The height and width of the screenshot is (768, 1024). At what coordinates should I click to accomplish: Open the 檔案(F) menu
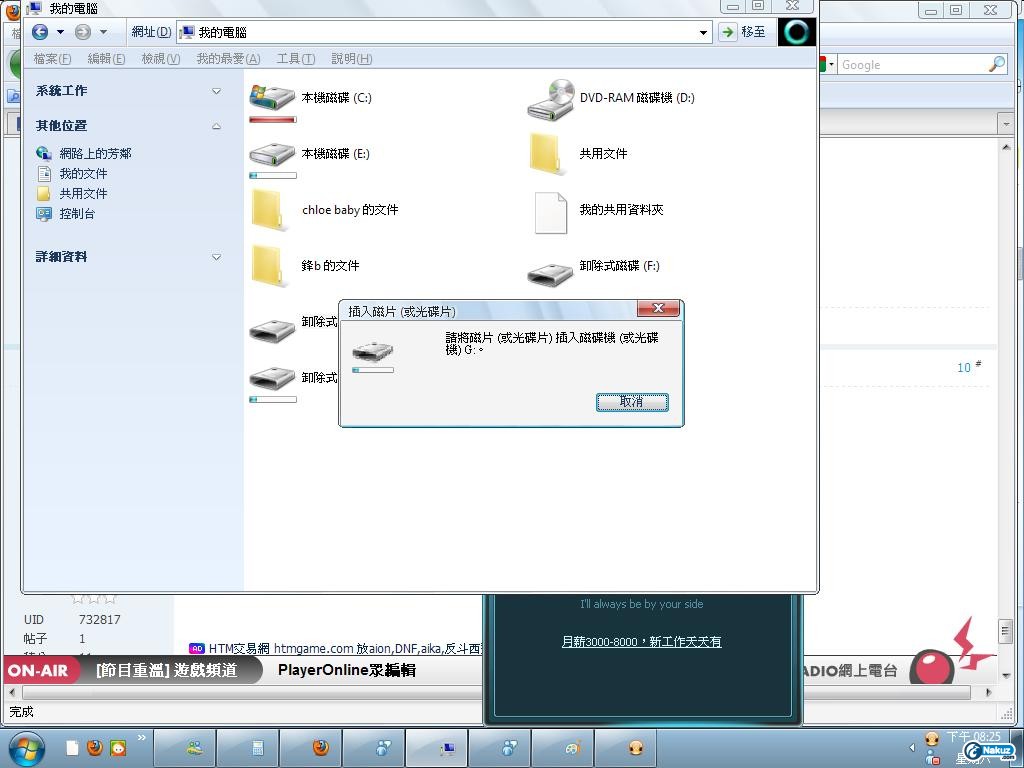[52, 59]
